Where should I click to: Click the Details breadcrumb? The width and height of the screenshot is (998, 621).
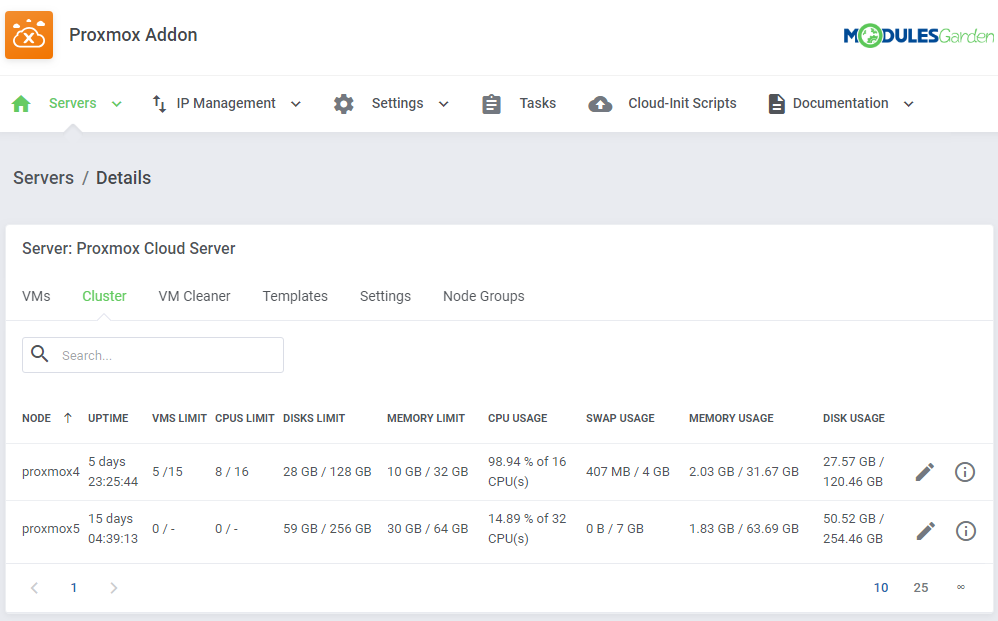123,178
